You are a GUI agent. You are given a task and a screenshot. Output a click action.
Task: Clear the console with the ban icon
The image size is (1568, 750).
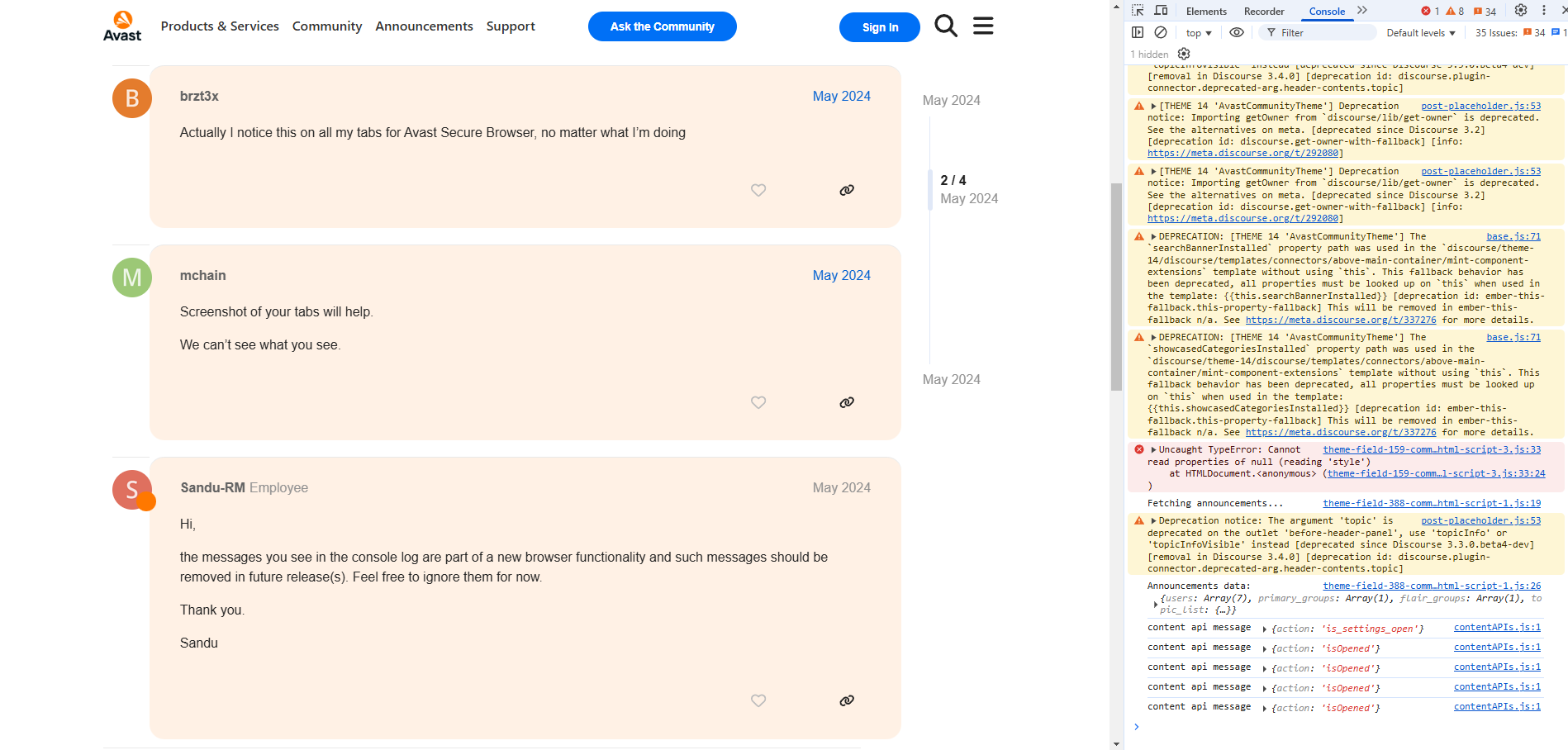coord(1161,32)
